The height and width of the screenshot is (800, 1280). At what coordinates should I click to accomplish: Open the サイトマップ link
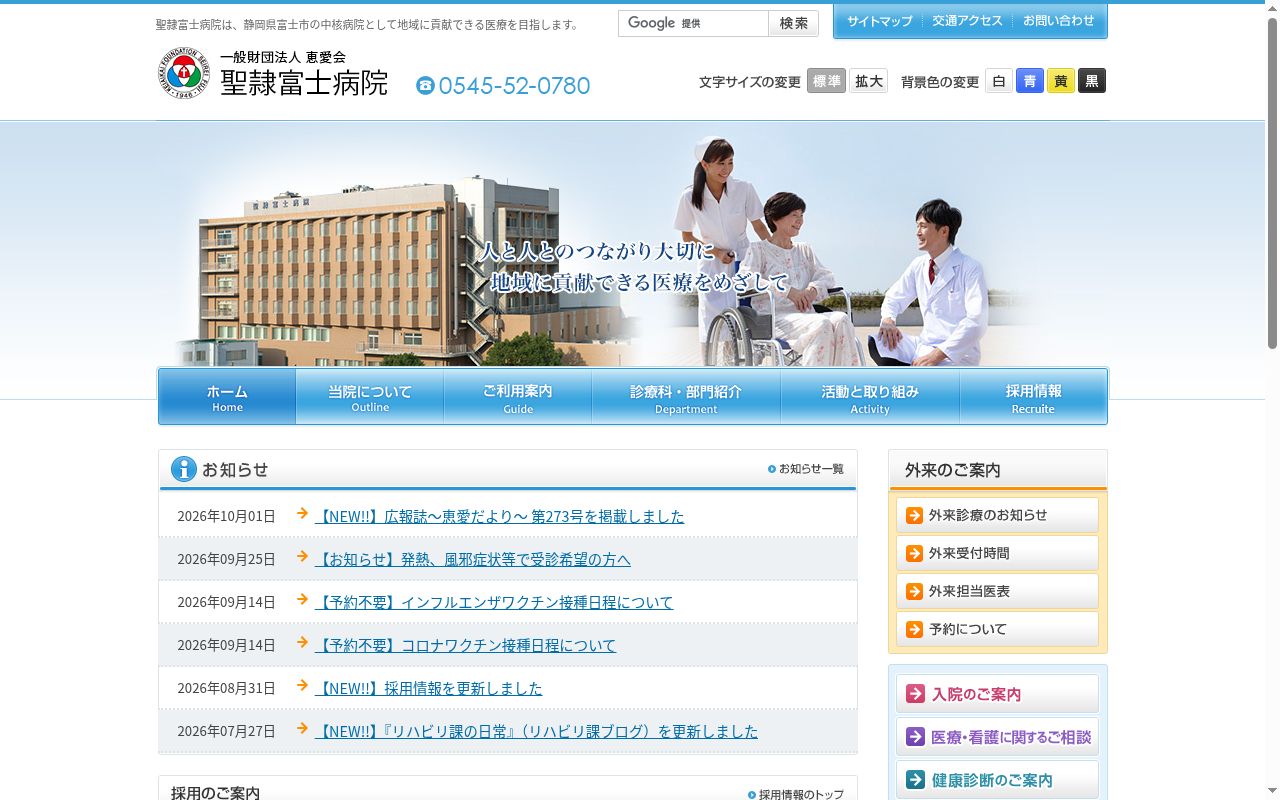coord(880,21)
